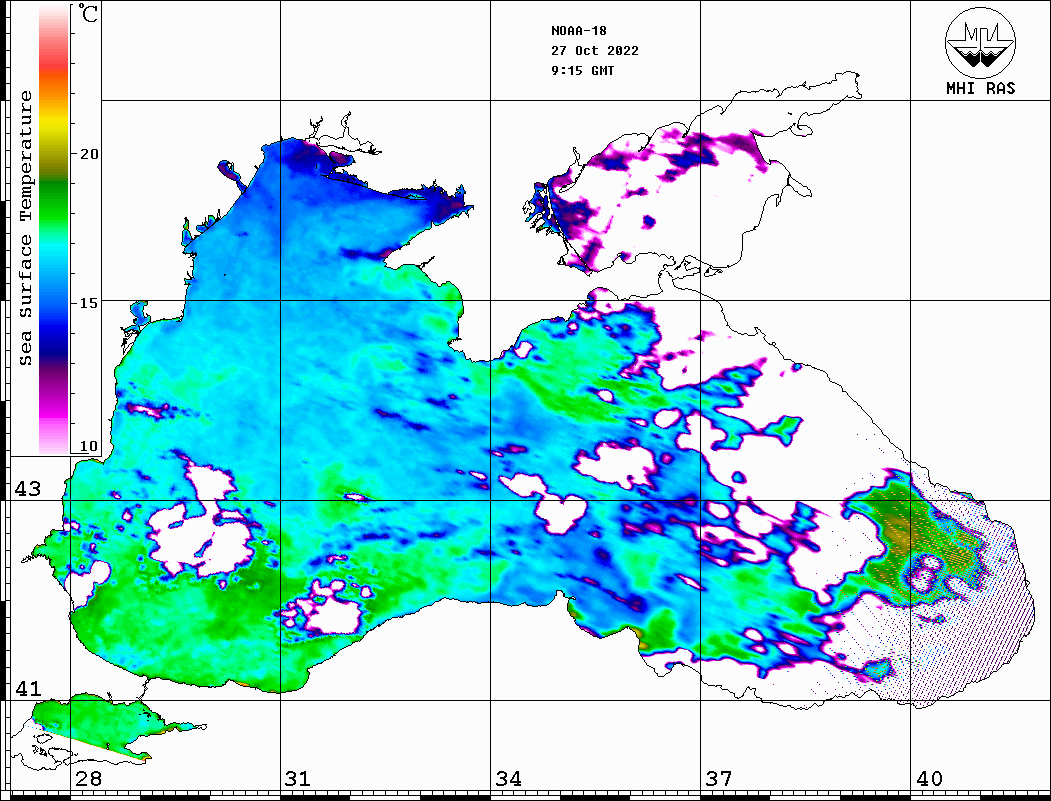This screenshot has width=1051, height=801.
Task: Click the MHI RAS logo emblem
Action: tap(980, 42)
